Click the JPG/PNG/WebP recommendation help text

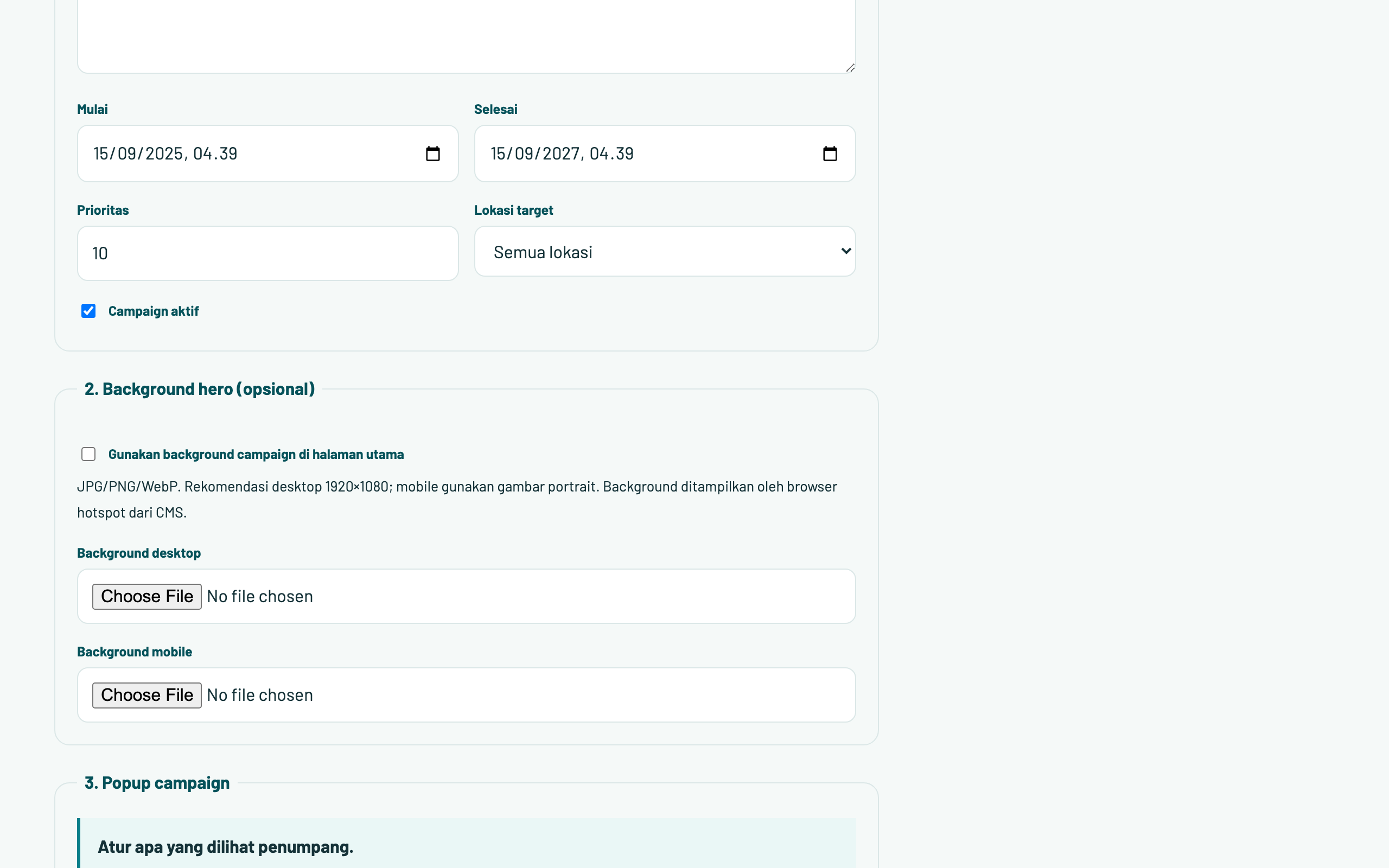tap(457, 500)
